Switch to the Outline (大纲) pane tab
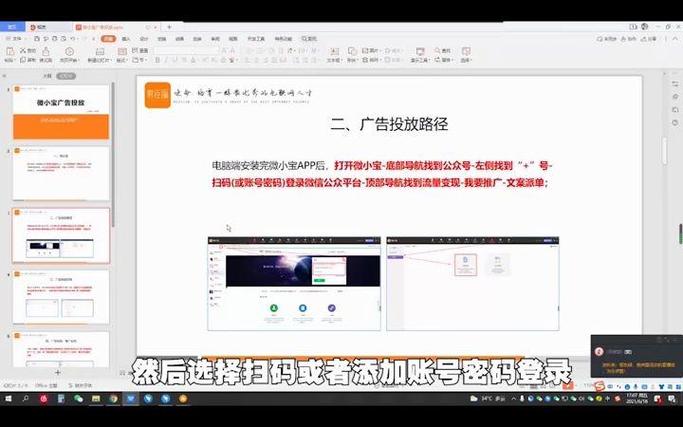Viewport: 683px width, 427px height. 47,76
